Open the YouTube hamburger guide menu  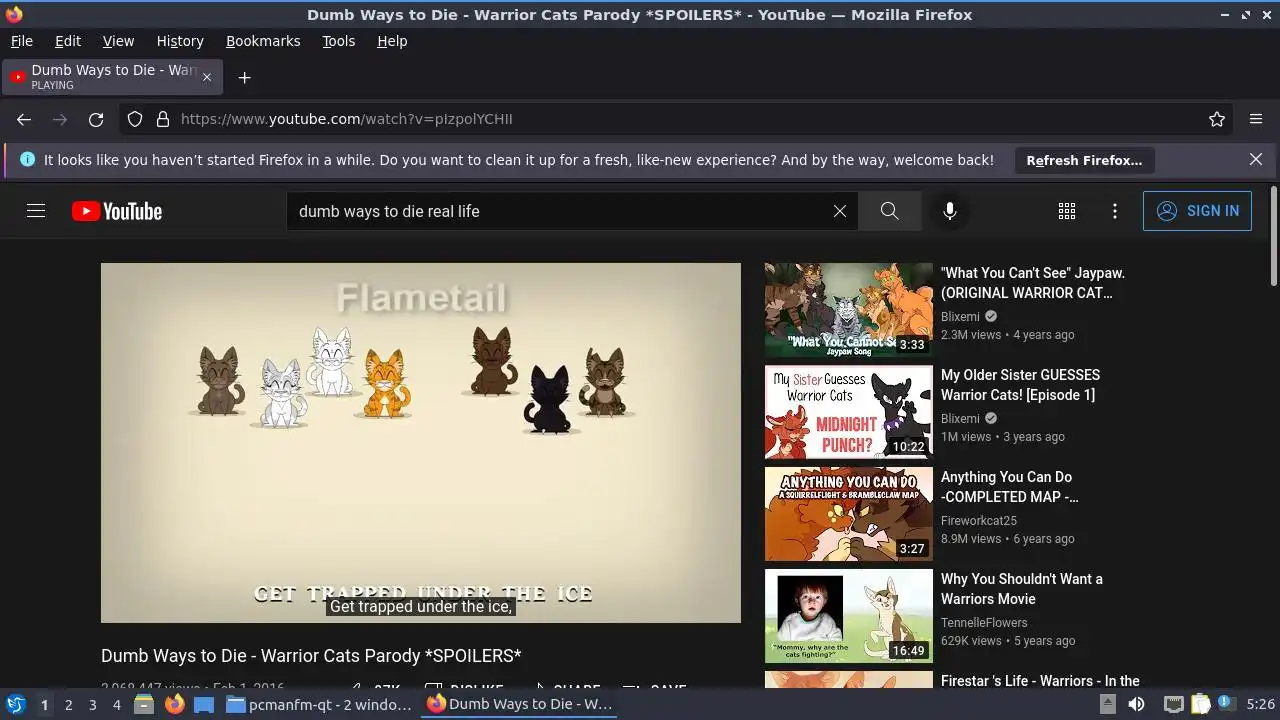click(x=36, y=211)
